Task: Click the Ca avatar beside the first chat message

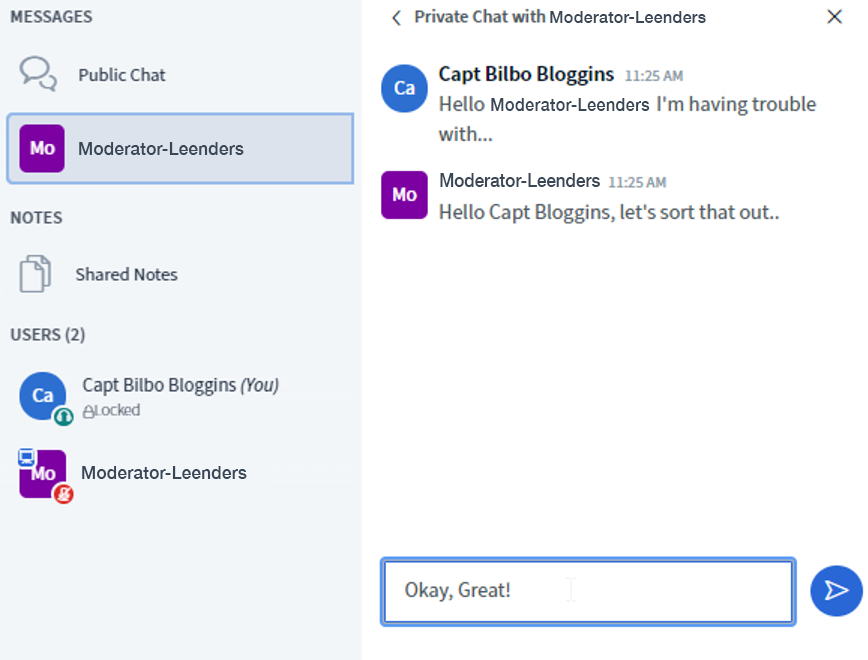Action: (x=404, y=88)
